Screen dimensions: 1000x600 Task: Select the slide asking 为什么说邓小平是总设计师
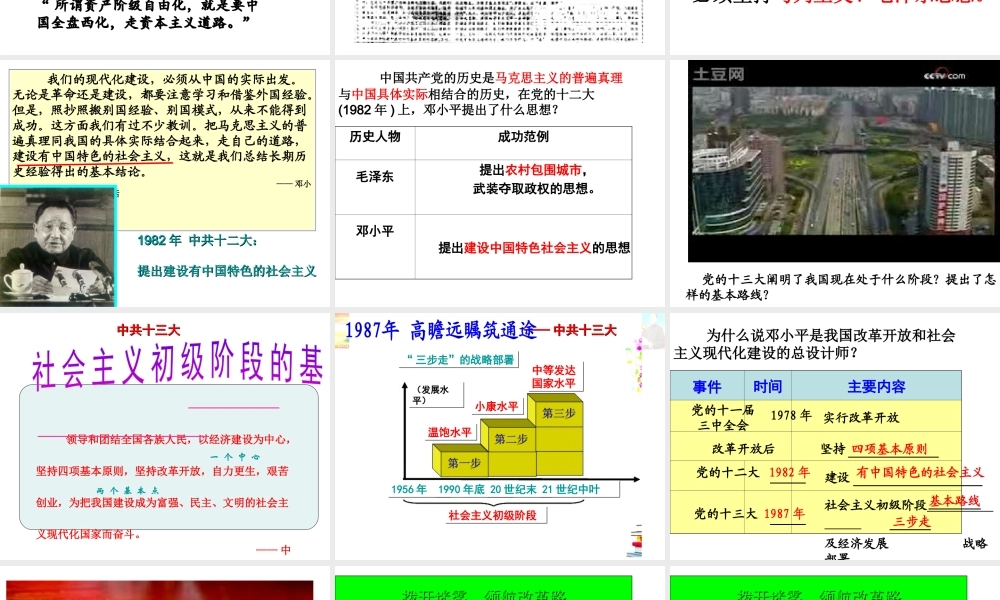(x=835, y=436)
